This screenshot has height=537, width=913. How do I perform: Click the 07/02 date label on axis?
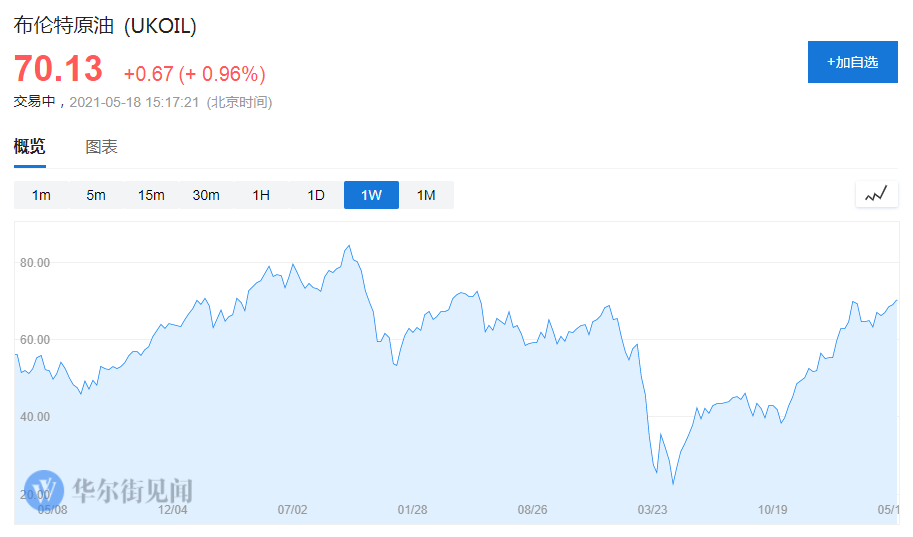[292, 510]
